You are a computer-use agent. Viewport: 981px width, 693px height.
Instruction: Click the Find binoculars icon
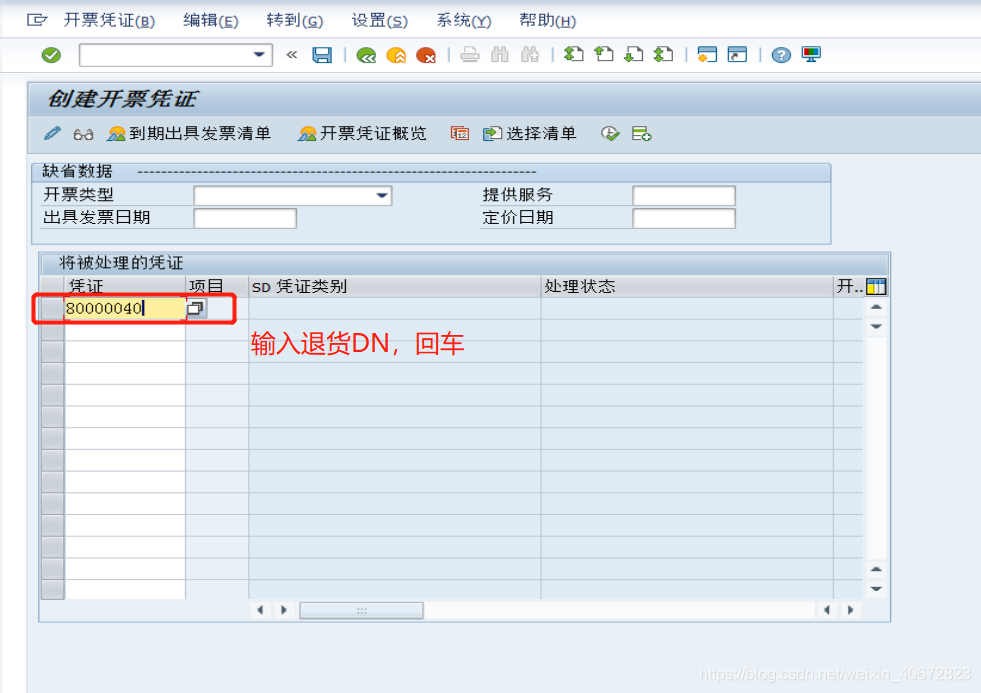(x=500, y=55)
